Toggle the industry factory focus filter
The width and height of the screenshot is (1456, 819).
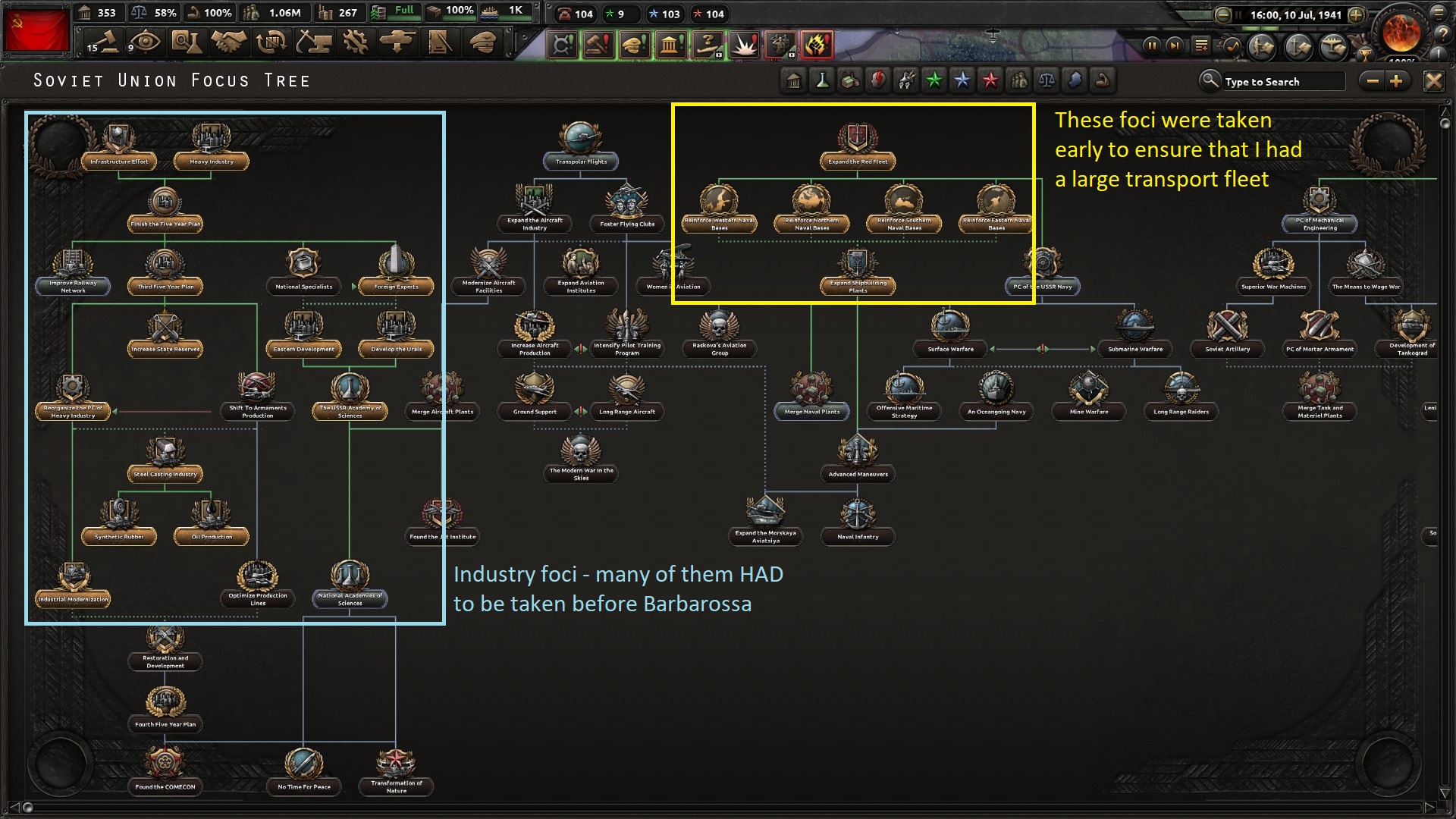click(849, 80)
